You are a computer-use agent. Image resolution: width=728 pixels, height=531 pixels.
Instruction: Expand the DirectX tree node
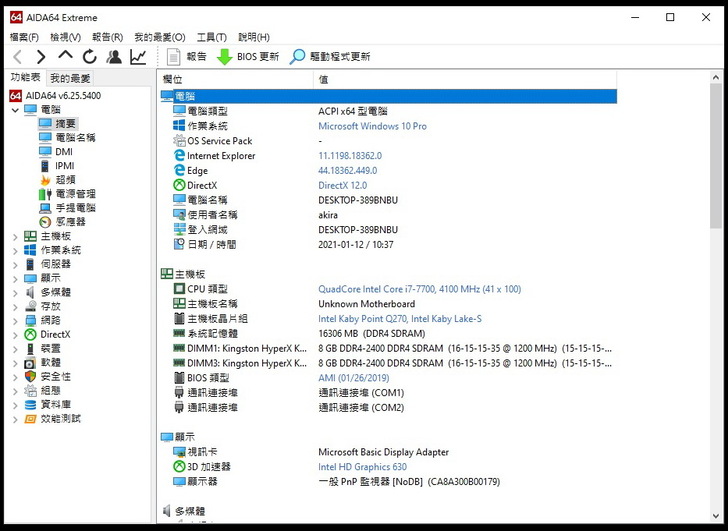[14, 334]
